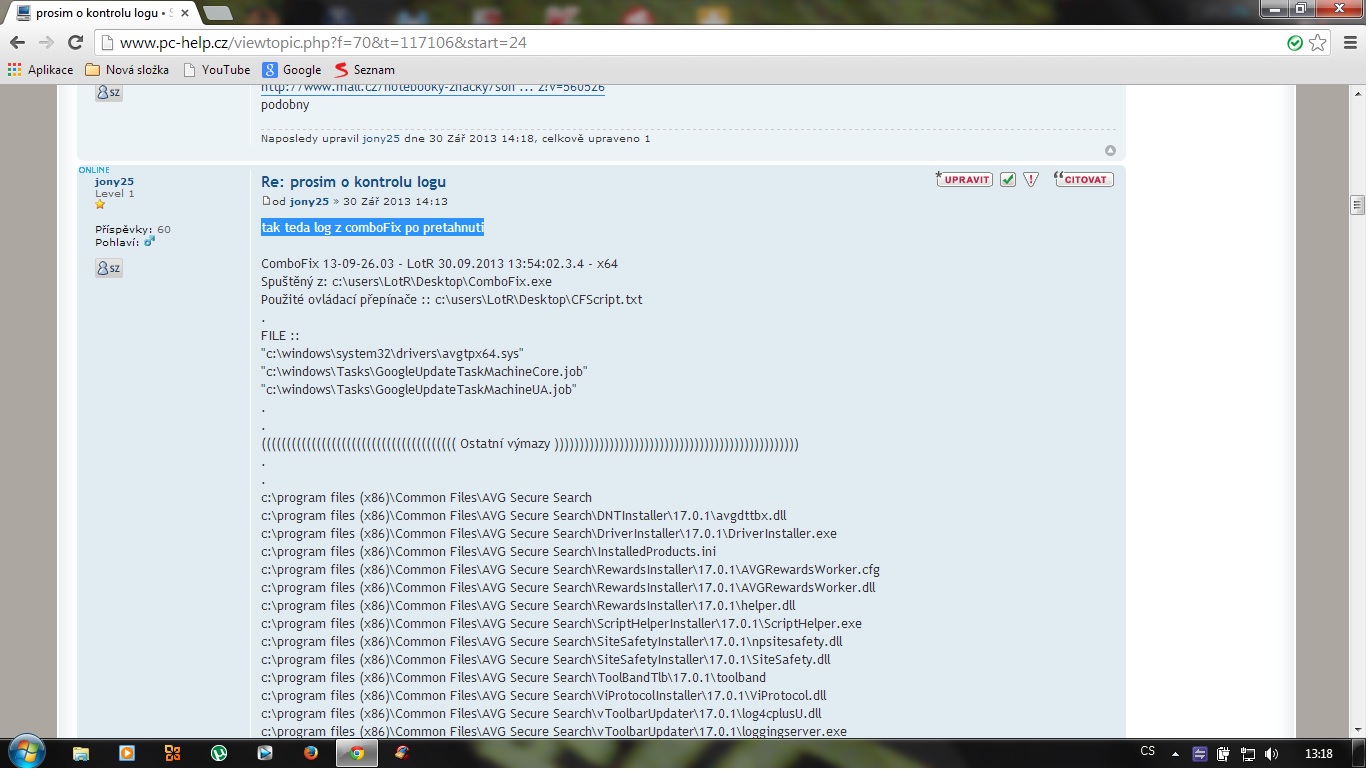Image resolution: width=1369 pixels, height=771 pixels.
Task: Click the scrollbar down arrow
Action: (1358, 731)
